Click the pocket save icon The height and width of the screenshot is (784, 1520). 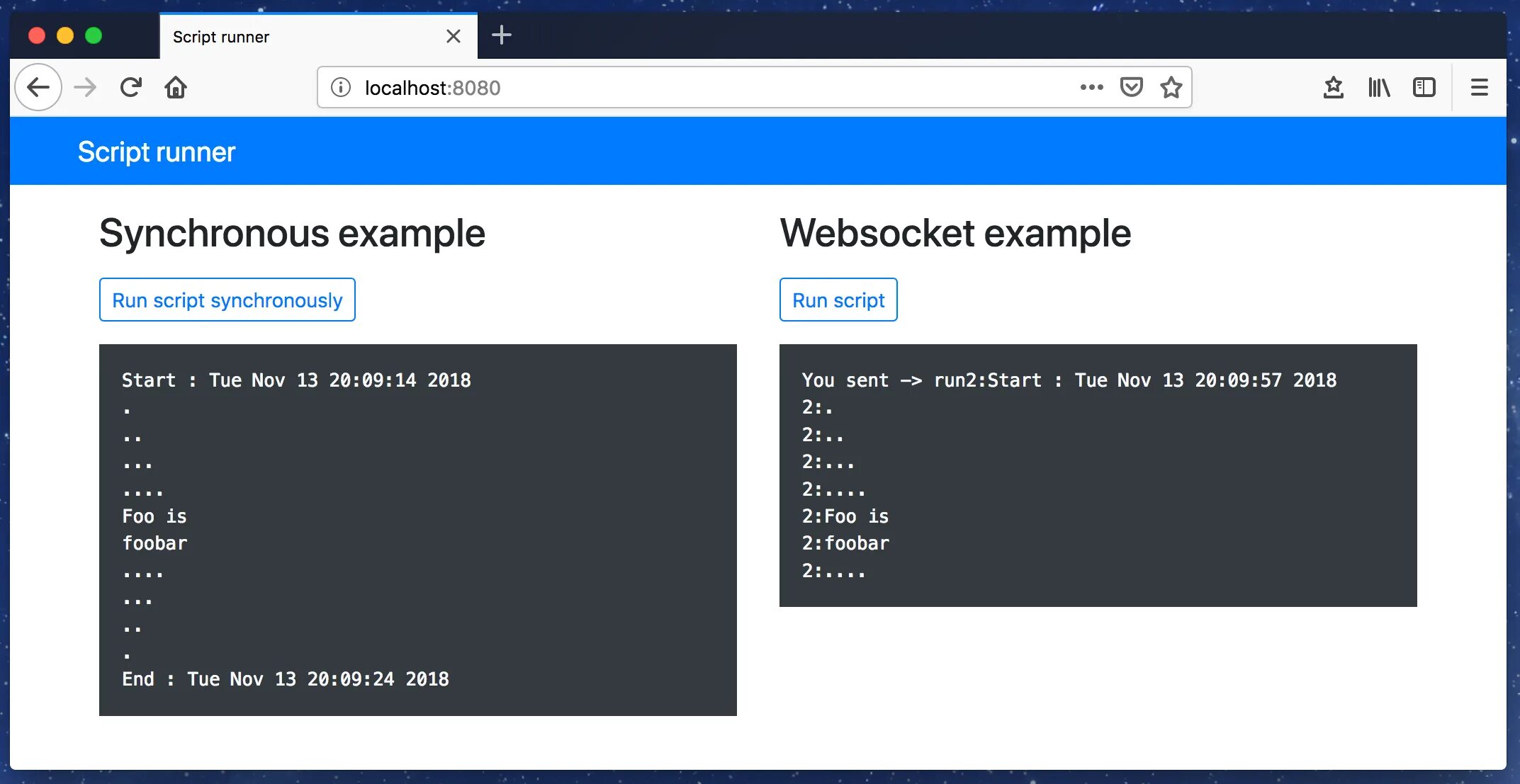[x=1130, y=87]
